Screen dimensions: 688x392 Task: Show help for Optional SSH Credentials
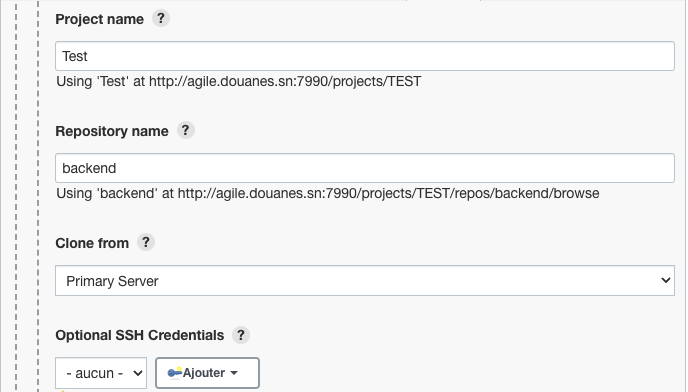(241, 335)
